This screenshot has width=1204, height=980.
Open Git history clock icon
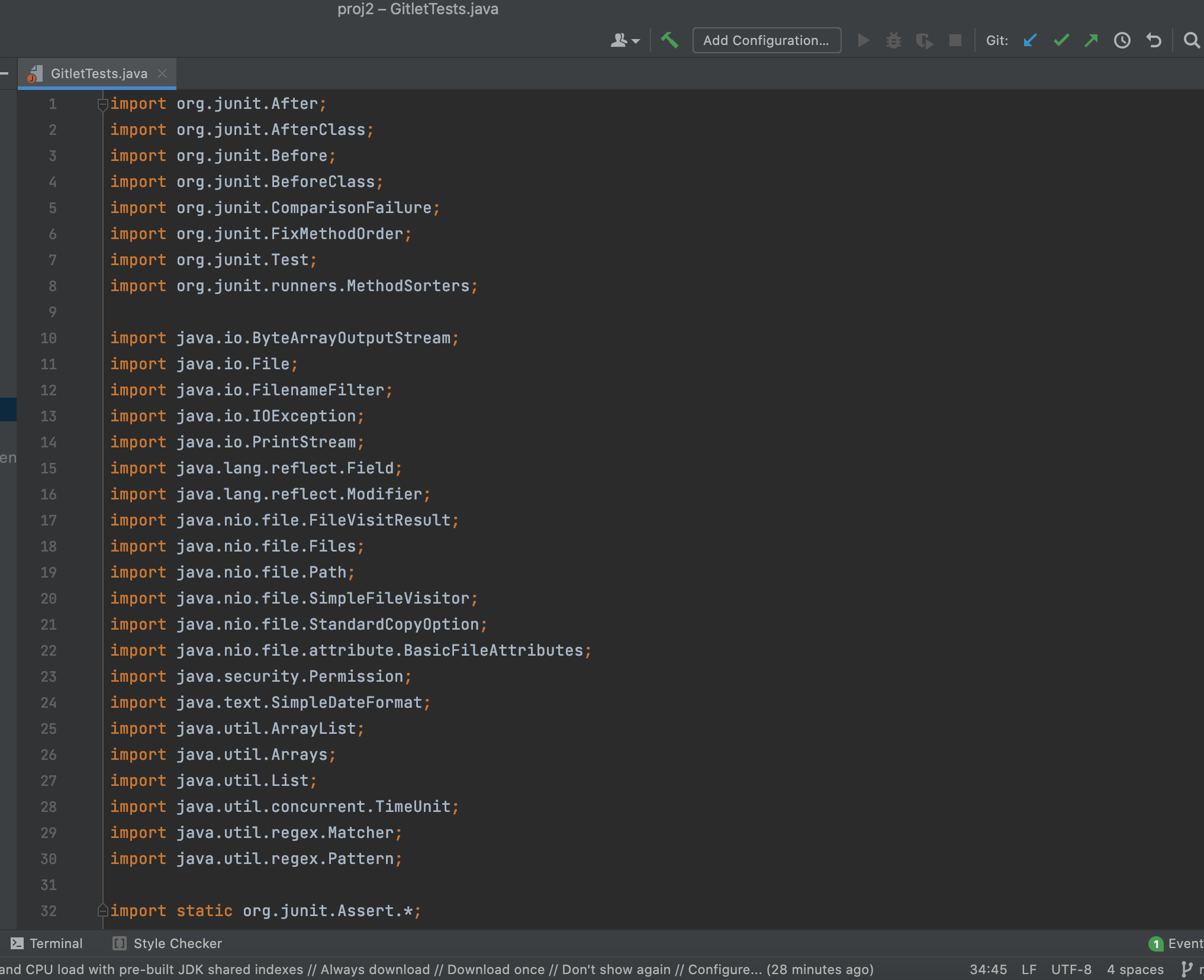point(1122,40)
